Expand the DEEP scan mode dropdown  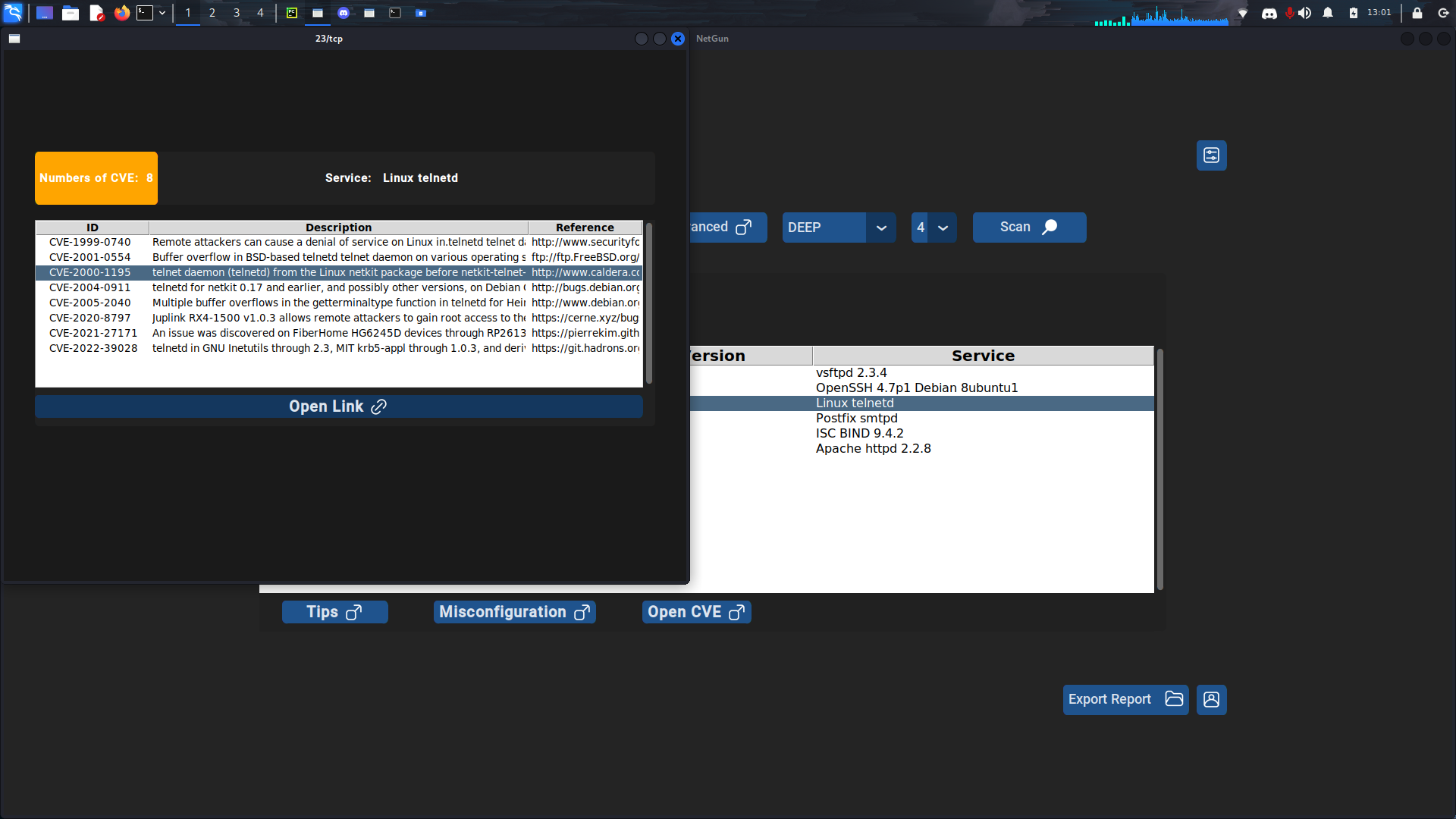[x=881, y=227]
